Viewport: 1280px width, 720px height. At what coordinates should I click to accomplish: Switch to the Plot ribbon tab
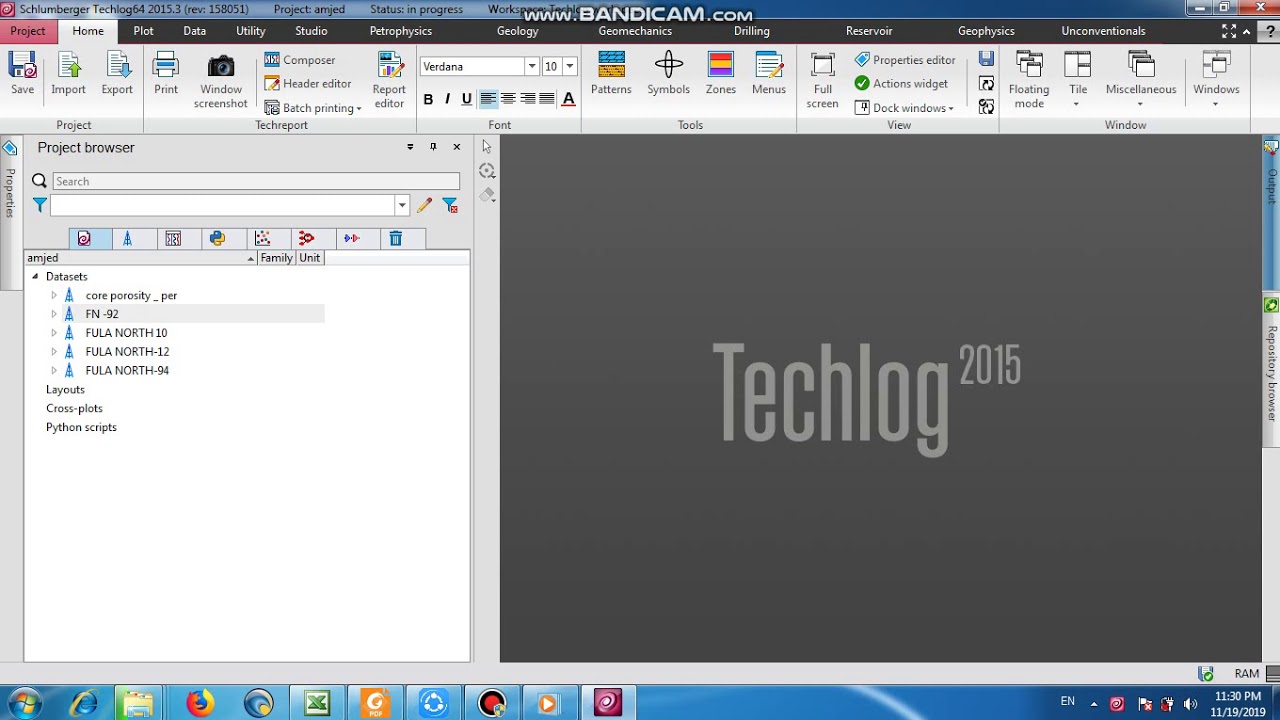(x=143, y=31)
